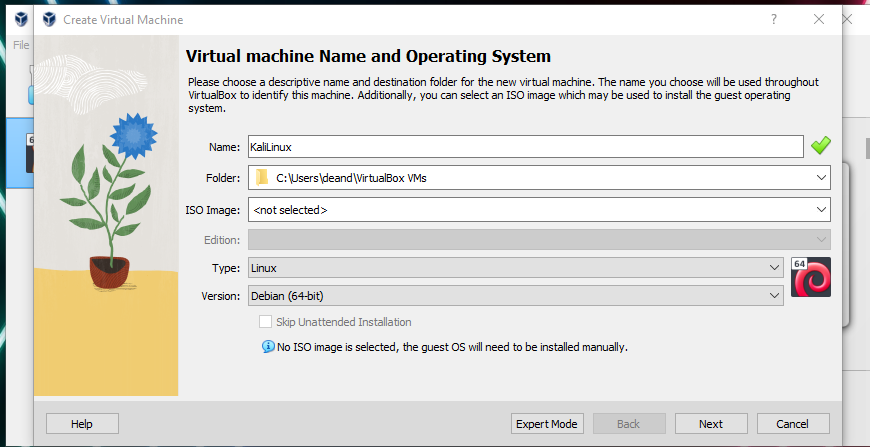
Task: Click VirtualBox cube icon in dialog title bar
Action: 49,20
